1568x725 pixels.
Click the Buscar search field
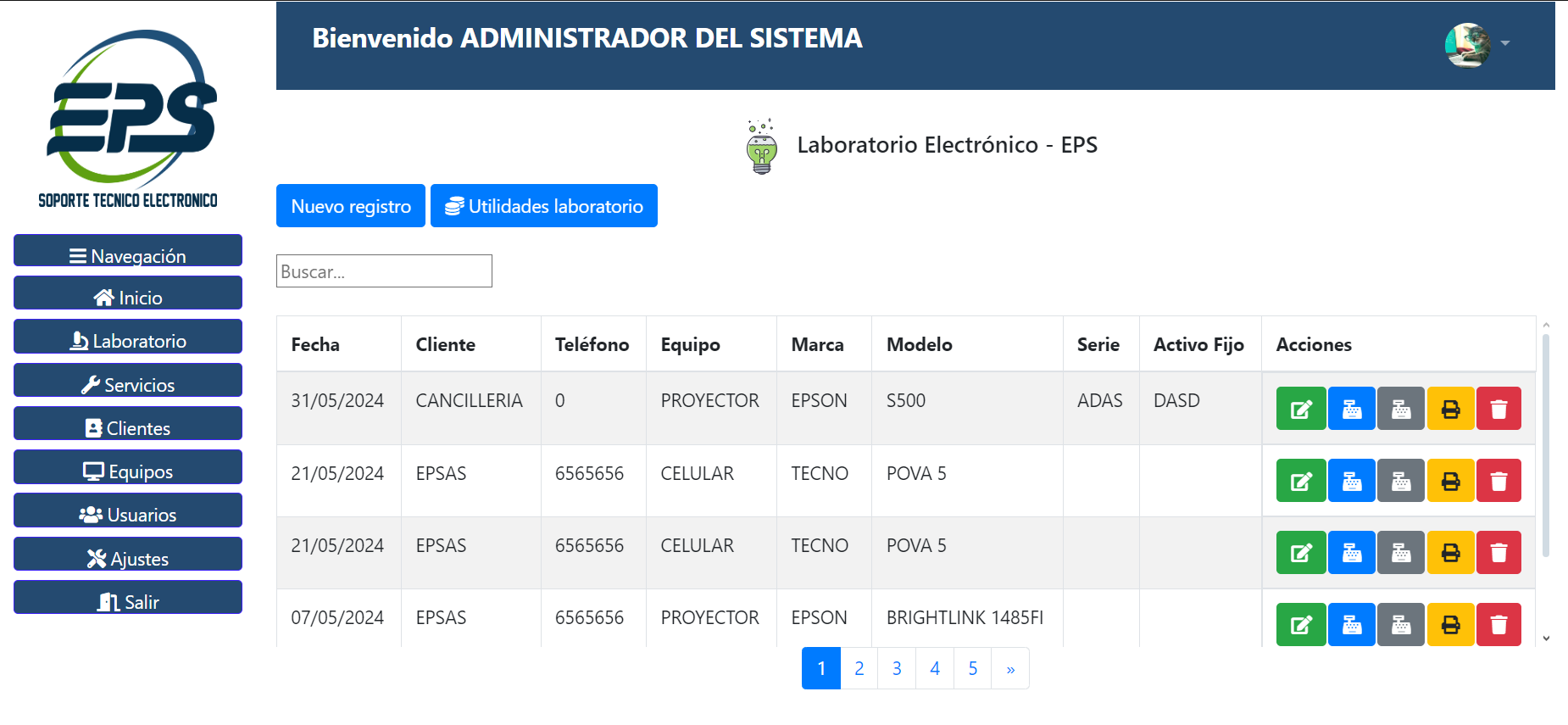[384, 271]
